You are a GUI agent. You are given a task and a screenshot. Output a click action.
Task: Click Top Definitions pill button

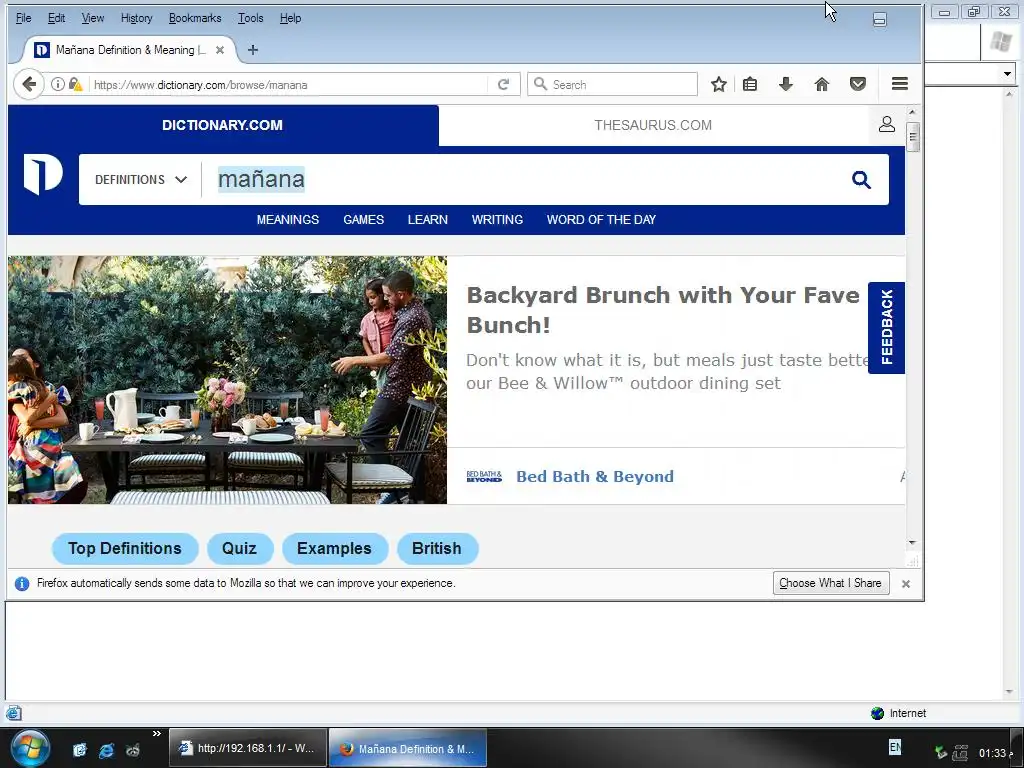click(125, 549)
